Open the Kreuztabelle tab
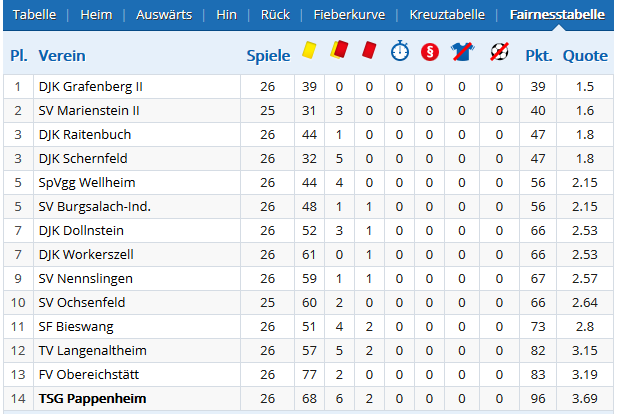The image size is (617, 414). 447,15
